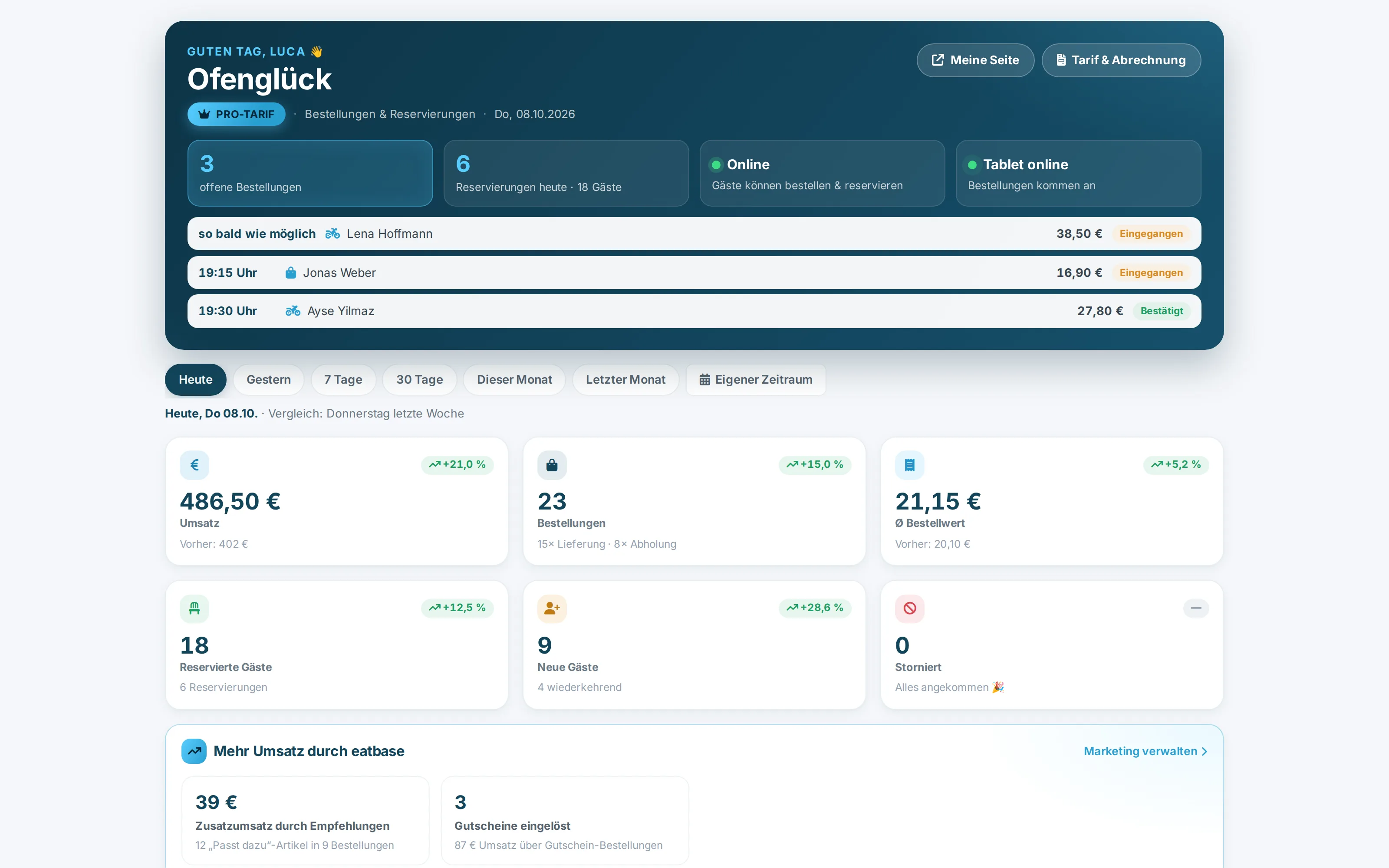Click the bag icon on Bestellungen card
The height and width of the screenshot is (868, 1389).
click(x=552, y=465)
